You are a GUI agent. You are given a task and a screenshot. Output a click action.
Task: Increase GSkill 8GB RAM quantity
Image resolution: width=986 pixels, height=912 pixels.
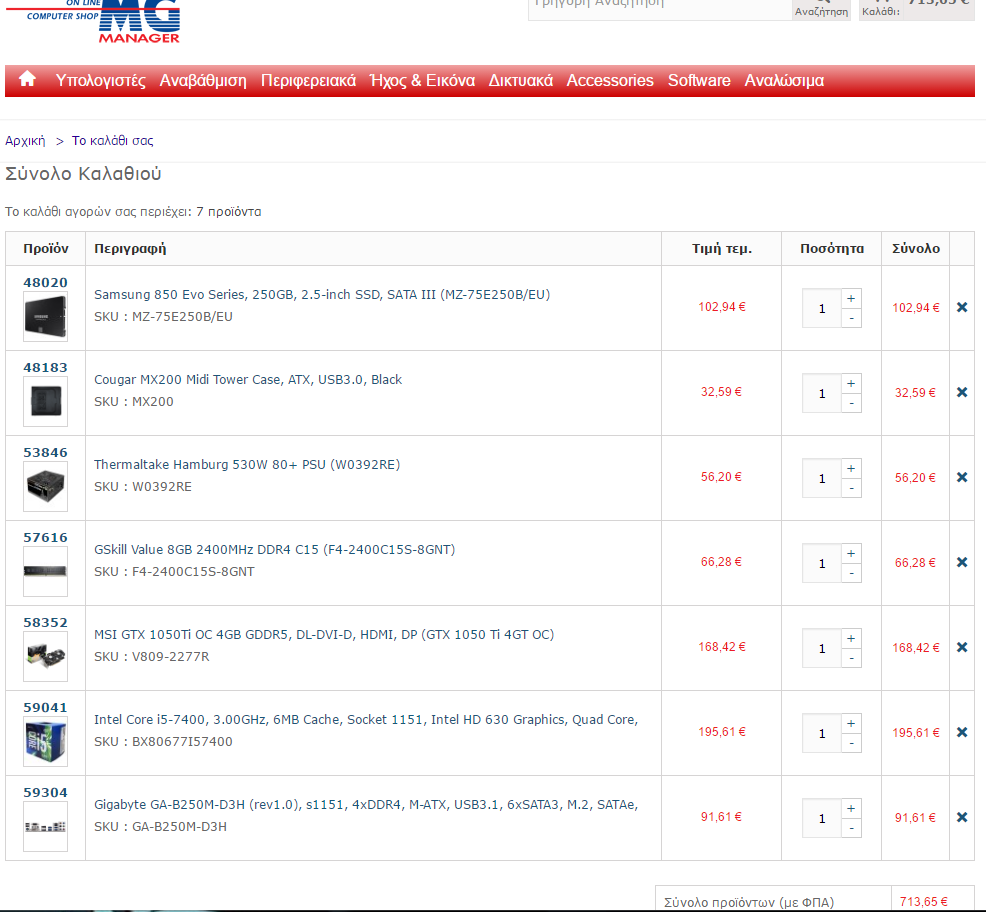click(851, 553)
